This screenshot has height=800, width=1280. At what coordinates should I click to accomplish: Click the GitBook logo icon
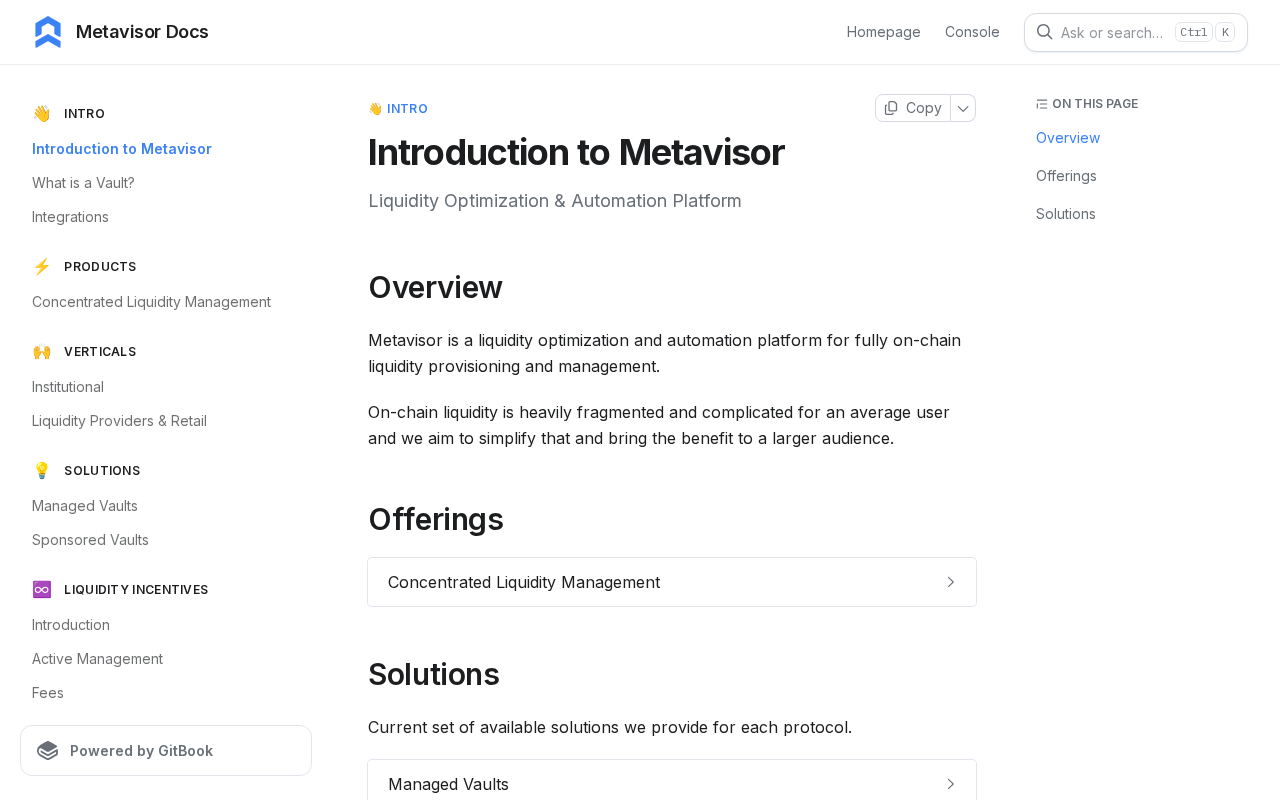pyautogui.click(x=48, y=751)
